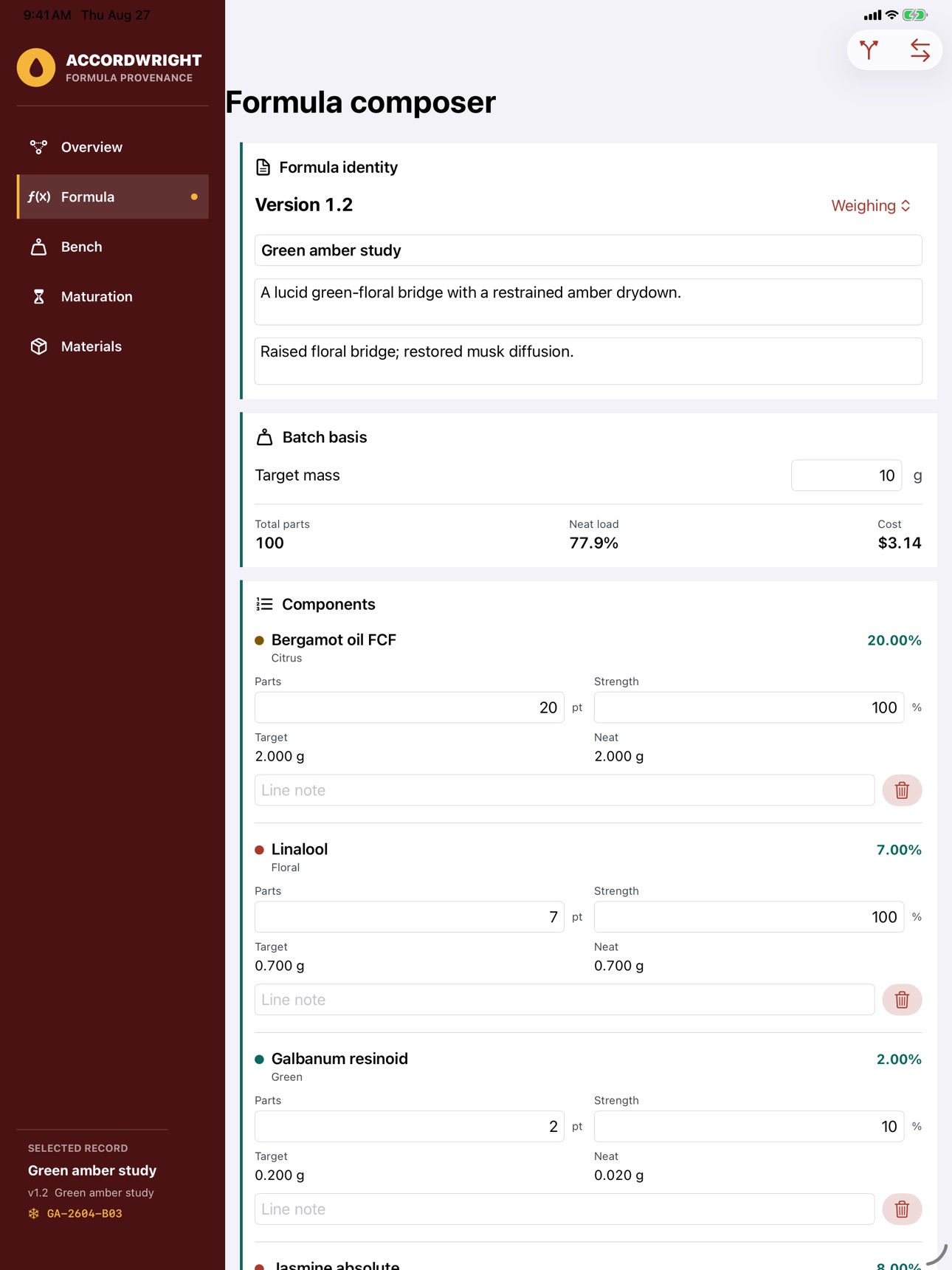This screenshot has width=952, height=1270.
Task: Delete the Galbanum resinoid component line
Action: coord(902,1209)
